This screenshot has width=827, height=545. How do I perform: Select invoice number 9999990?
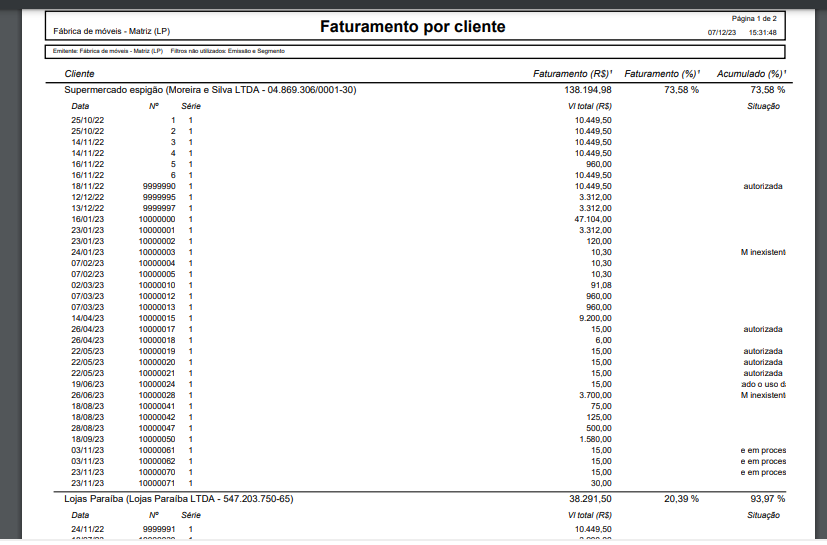coord(159,186)
